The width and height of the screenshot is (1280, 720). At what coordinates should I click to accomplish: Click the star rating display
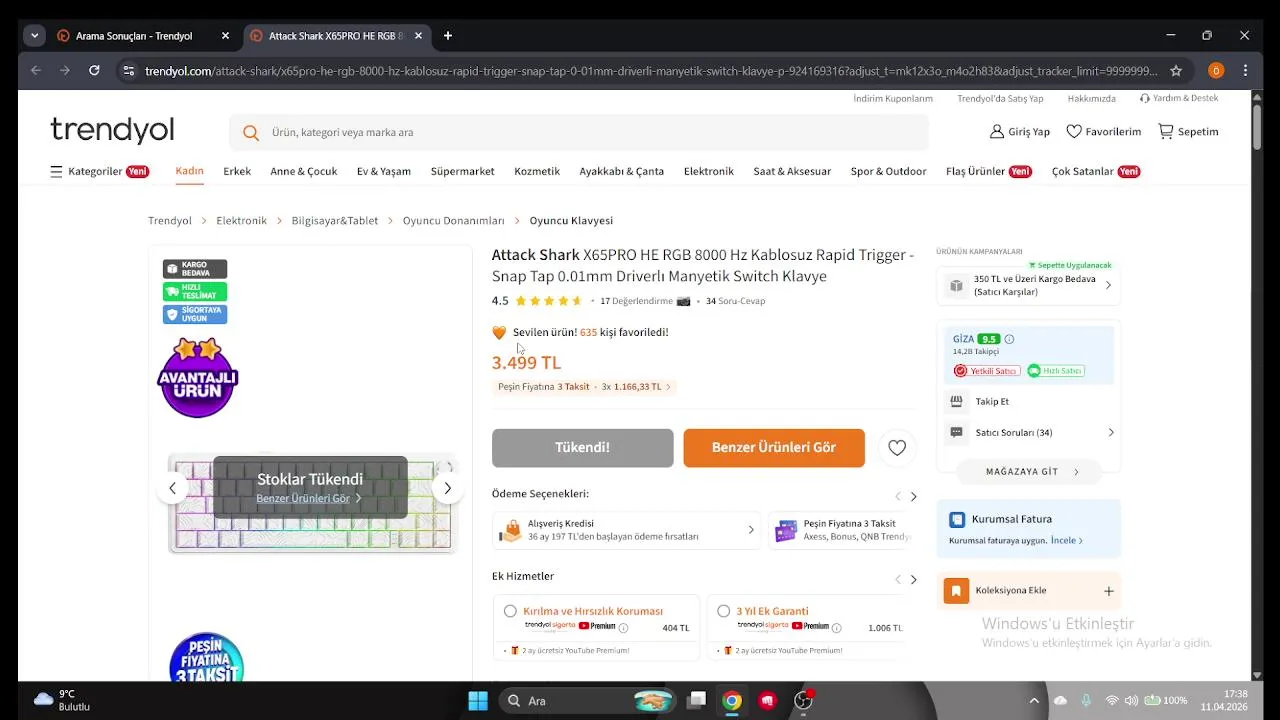[x=549, y=301]
